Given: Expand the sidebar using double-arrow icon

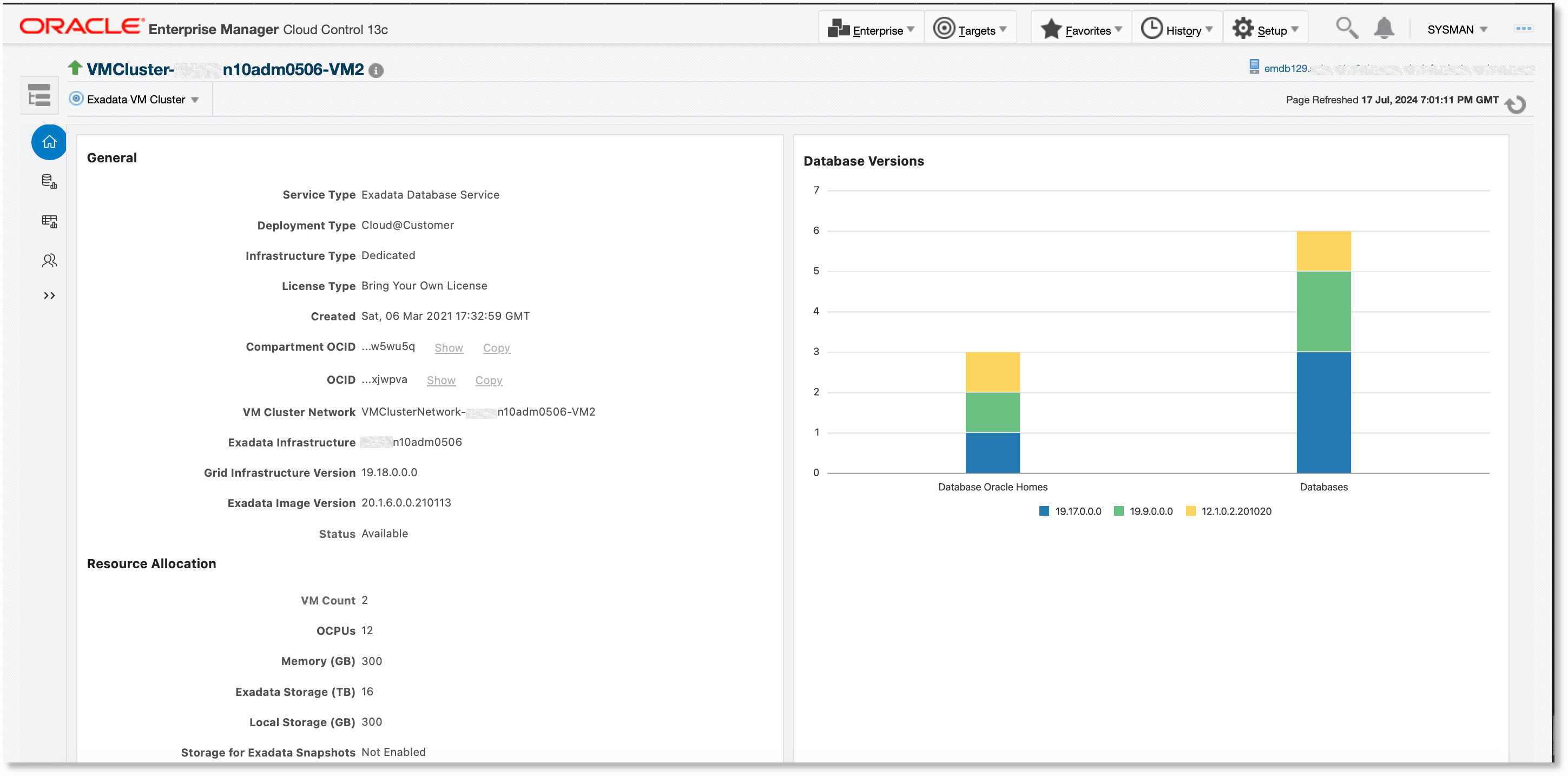Looking at the screenshot, I should click(x=48, y=296).
